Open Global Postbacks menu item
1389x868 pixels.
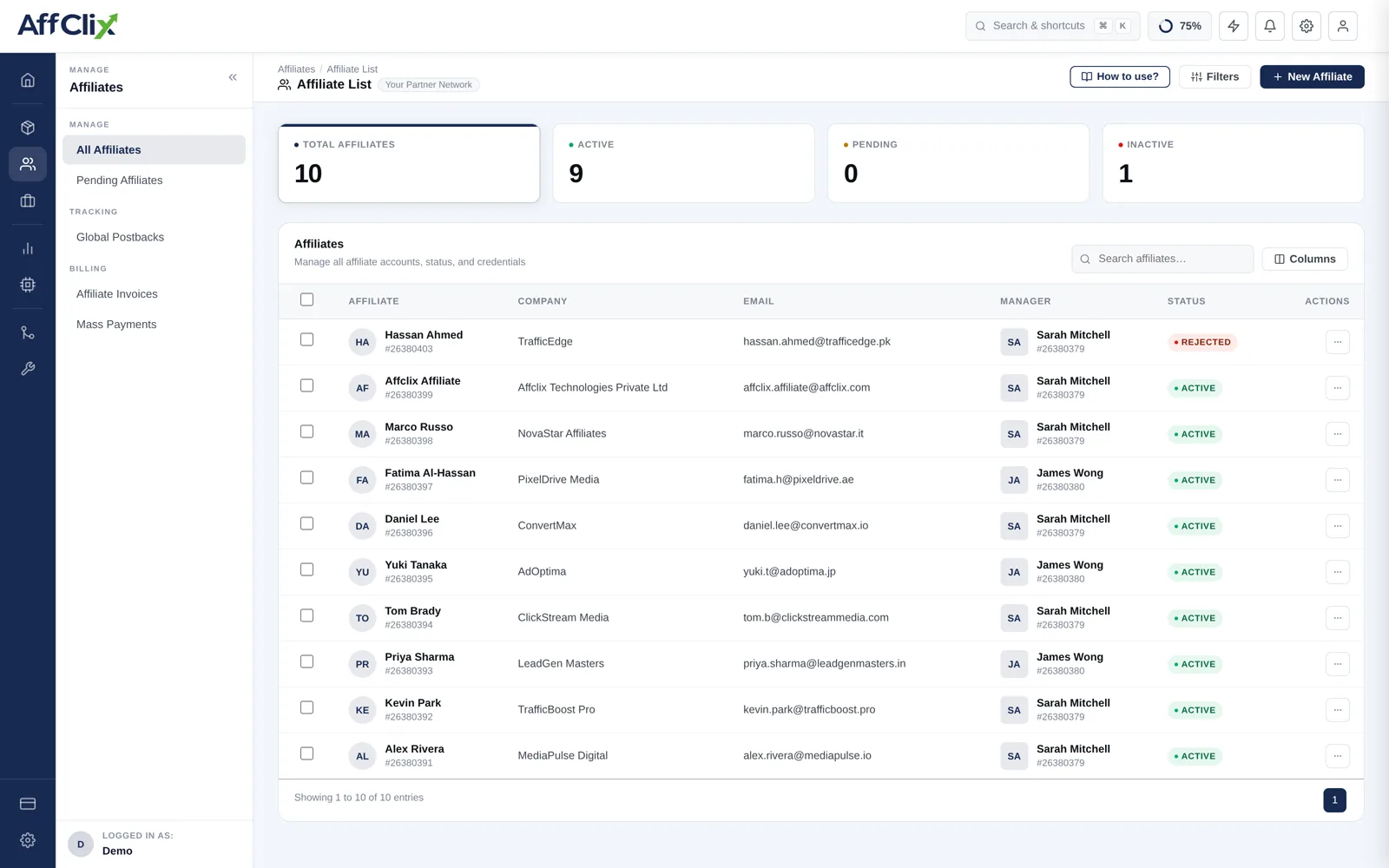point(154,237)
